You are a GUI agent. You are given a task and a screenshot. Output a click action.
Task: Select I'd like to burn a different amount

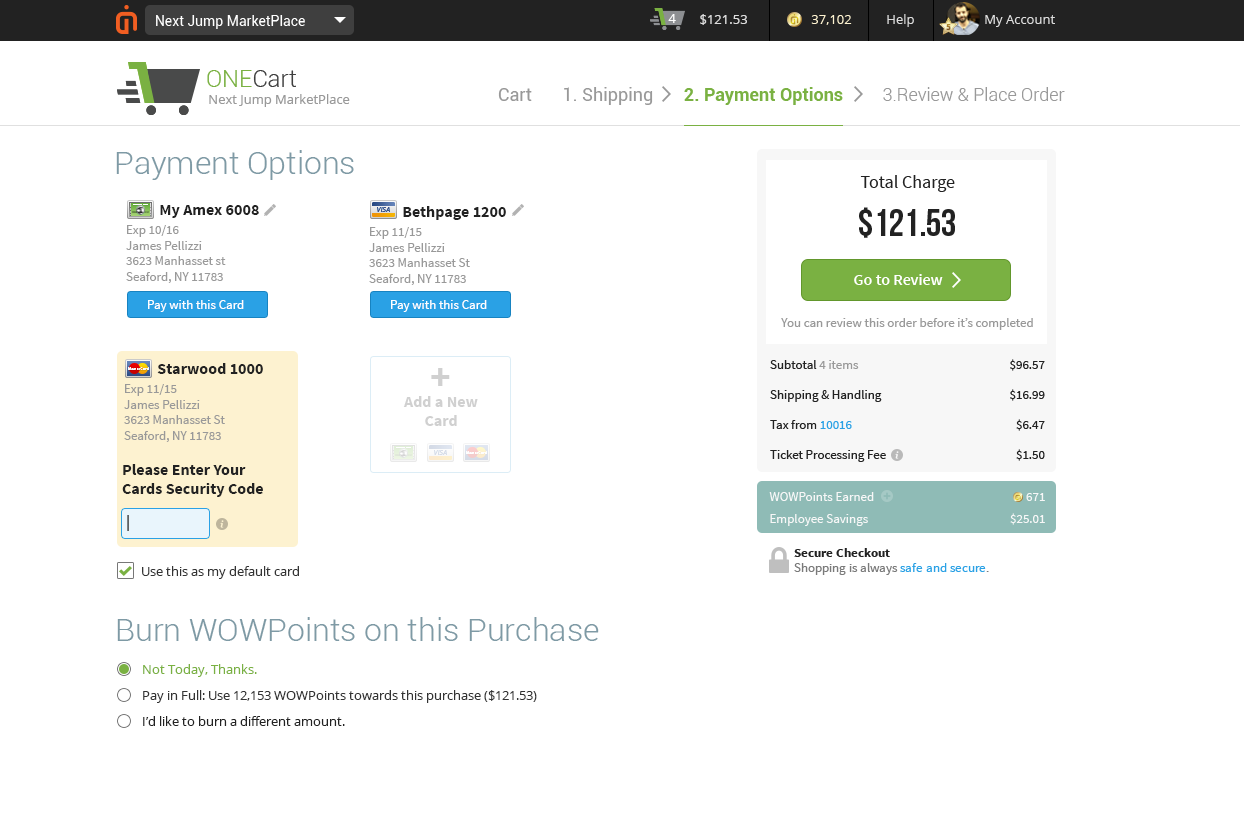(124, 721)
